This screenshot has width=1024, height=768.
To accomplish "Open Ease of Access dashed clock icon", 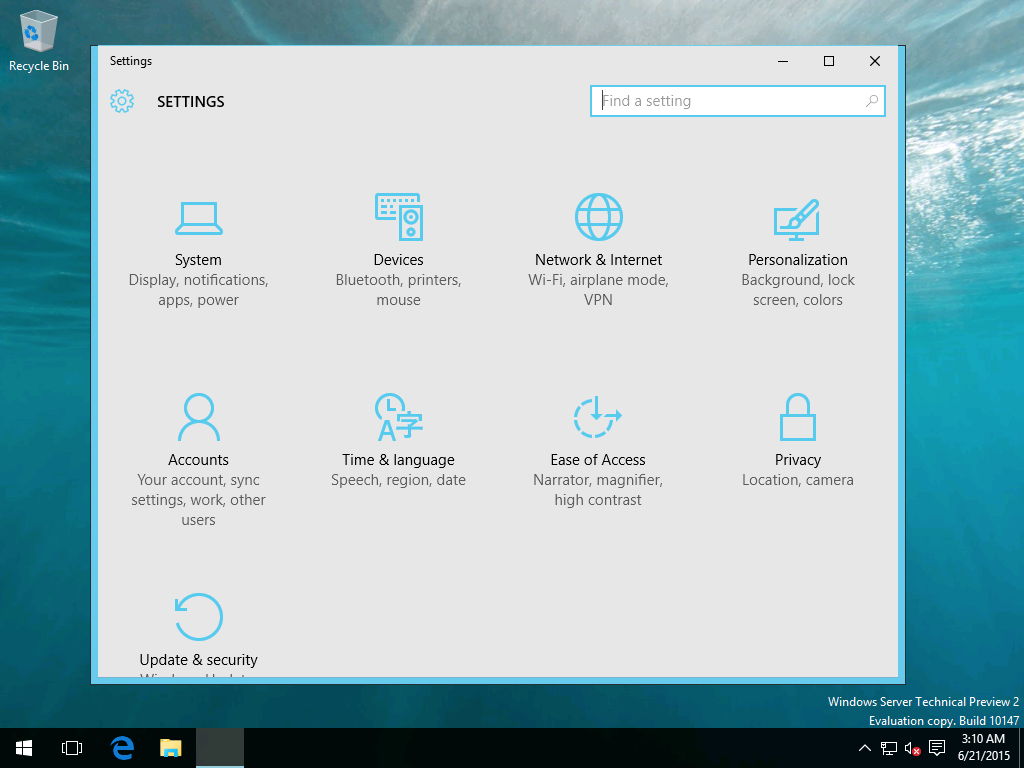I will 597,417.
